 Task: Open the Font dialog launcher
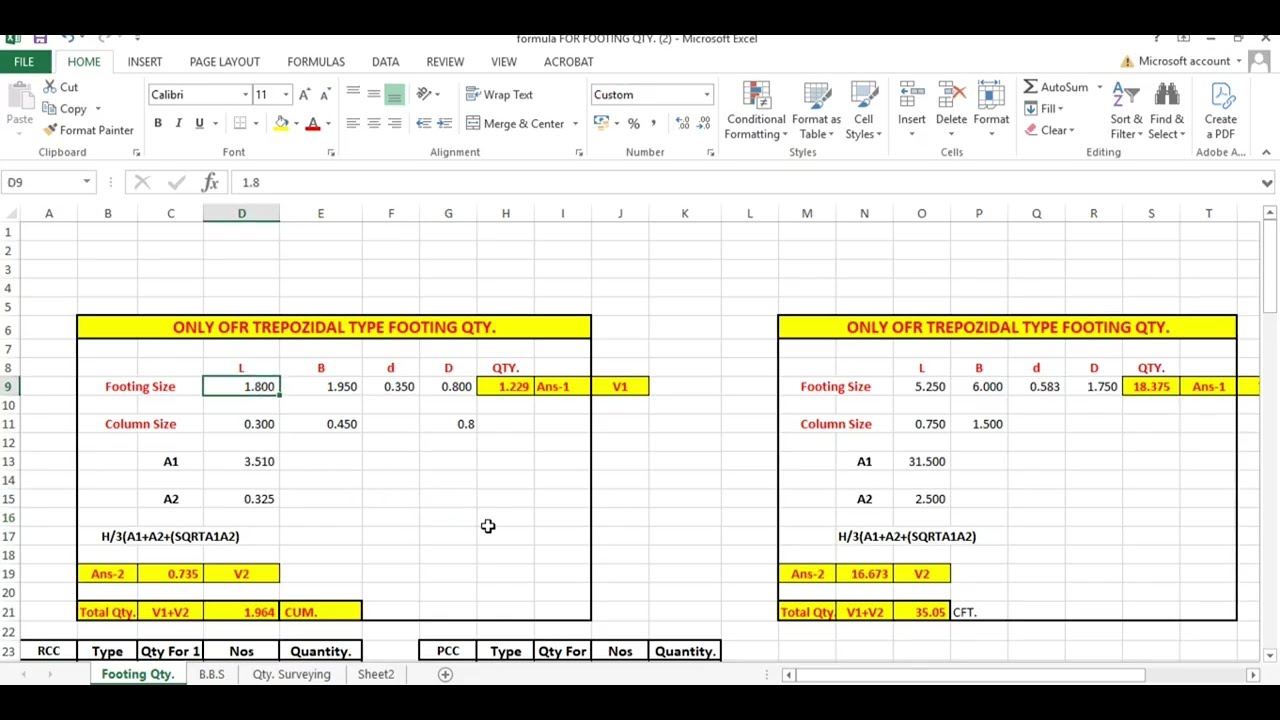[331, 152]
